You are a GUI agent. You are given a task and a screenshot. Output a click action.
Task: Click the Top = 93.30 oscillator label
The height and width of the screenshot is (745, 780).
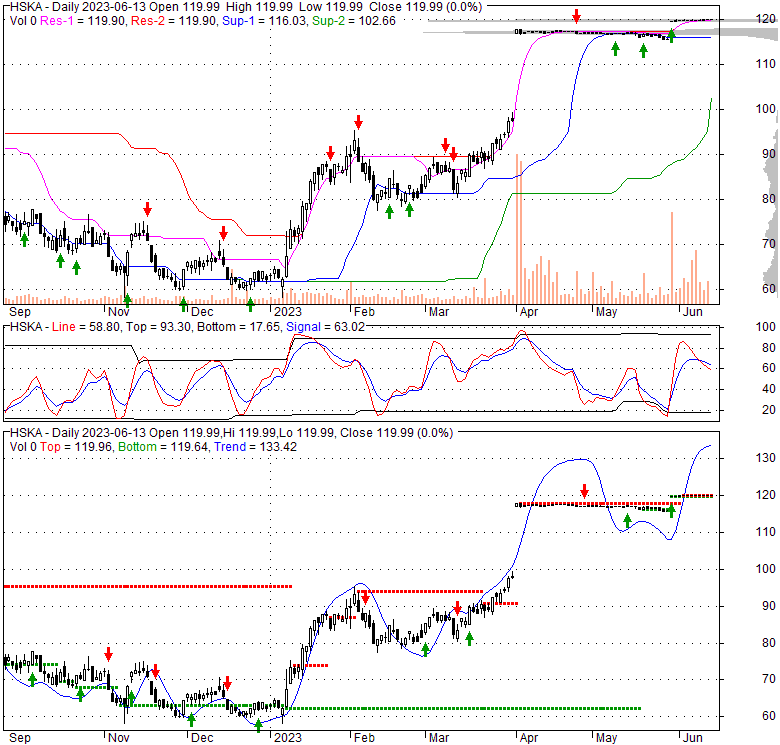tap(158, 327)
